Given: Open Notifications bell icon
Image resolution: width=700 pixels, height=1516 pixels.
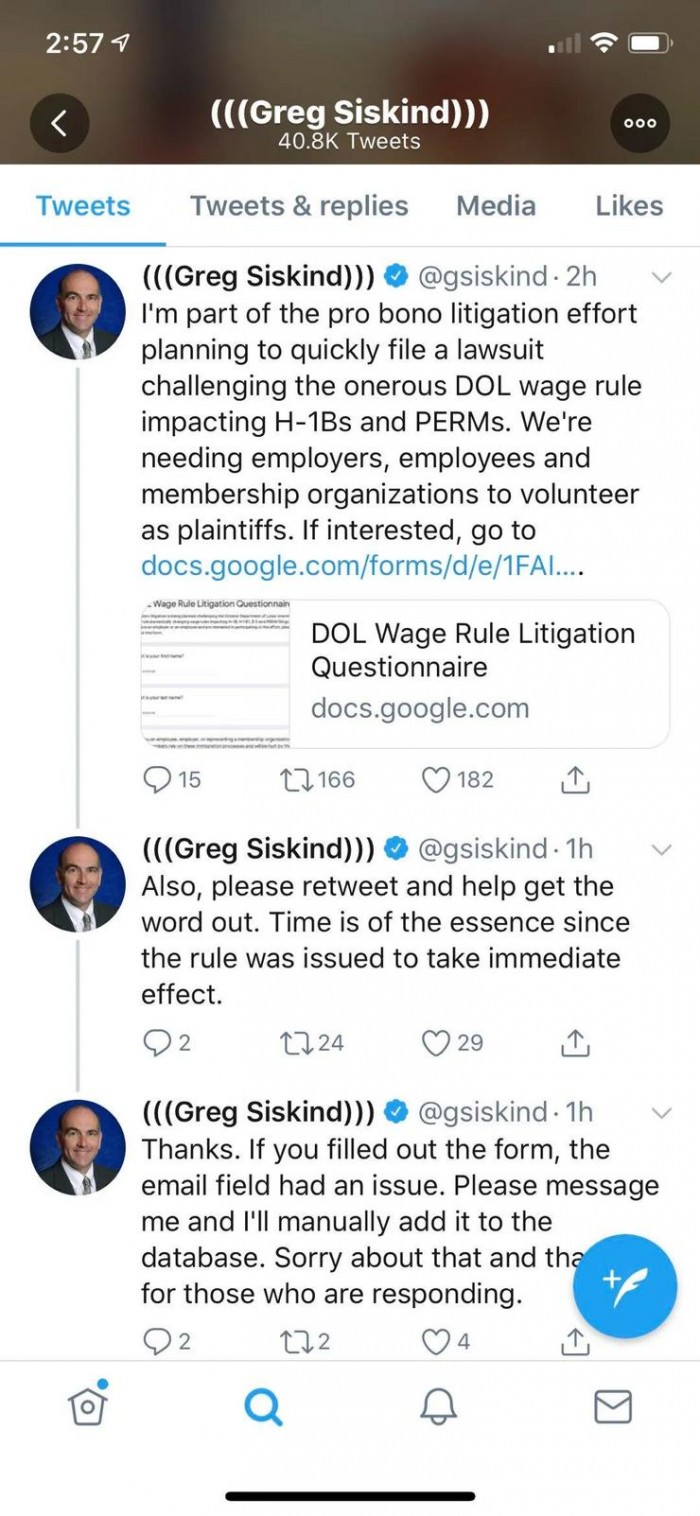Looking at the screenshot, I should coord(438,1407).
